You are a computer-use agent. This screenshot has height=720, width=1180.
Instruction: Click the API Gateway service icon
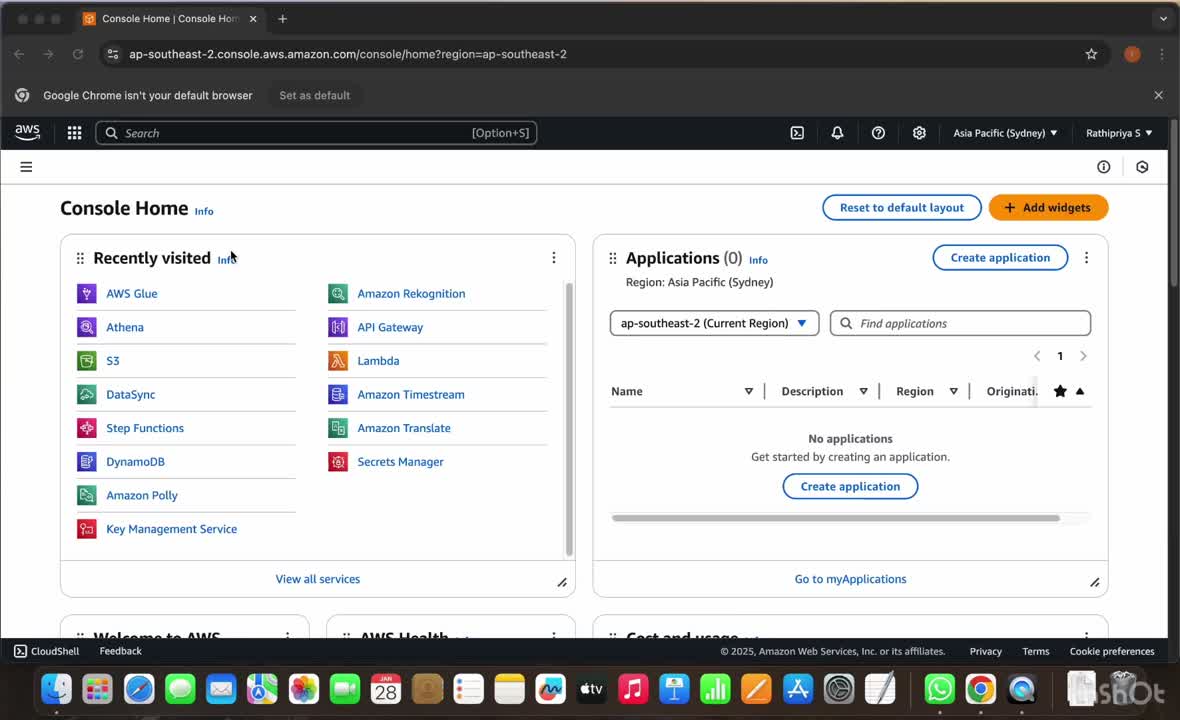tap(338, 327)
